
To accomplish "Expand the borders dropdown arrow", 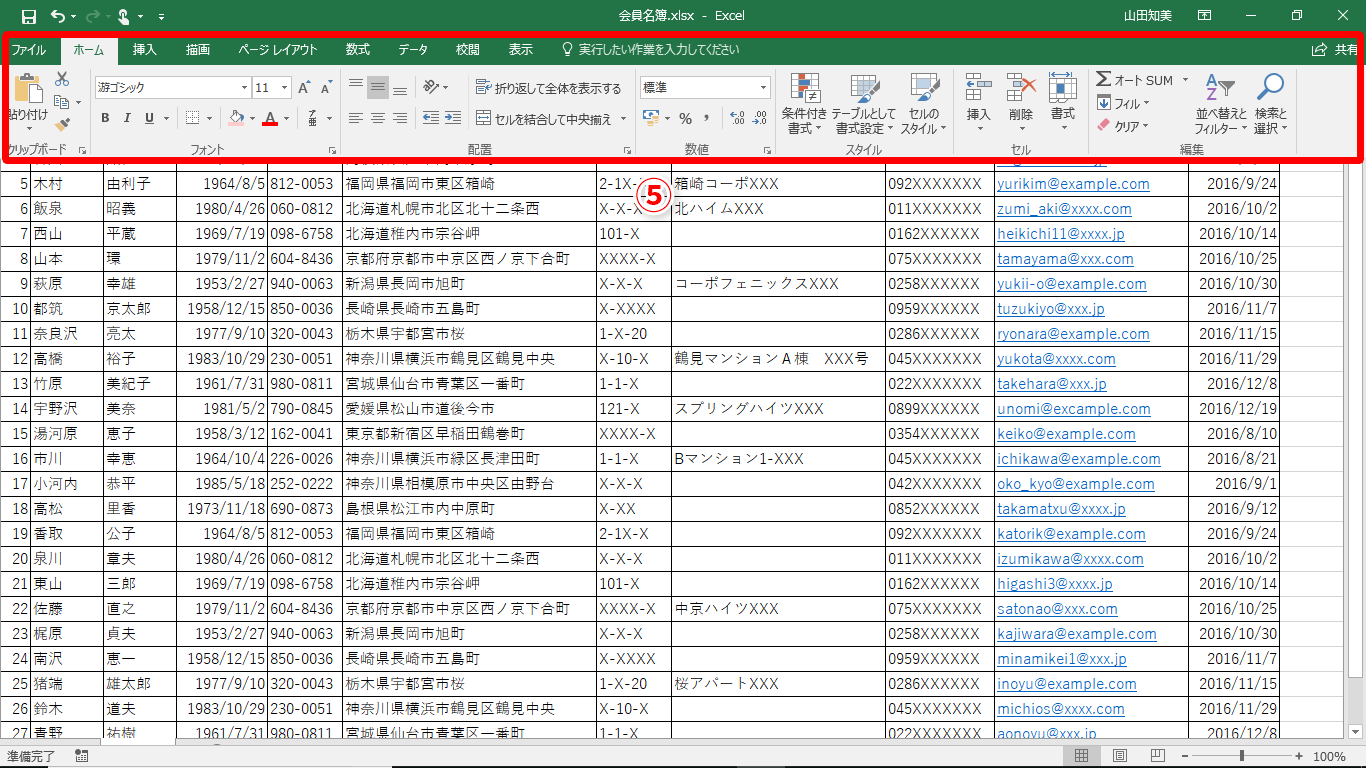I will (x=210, y=118).
